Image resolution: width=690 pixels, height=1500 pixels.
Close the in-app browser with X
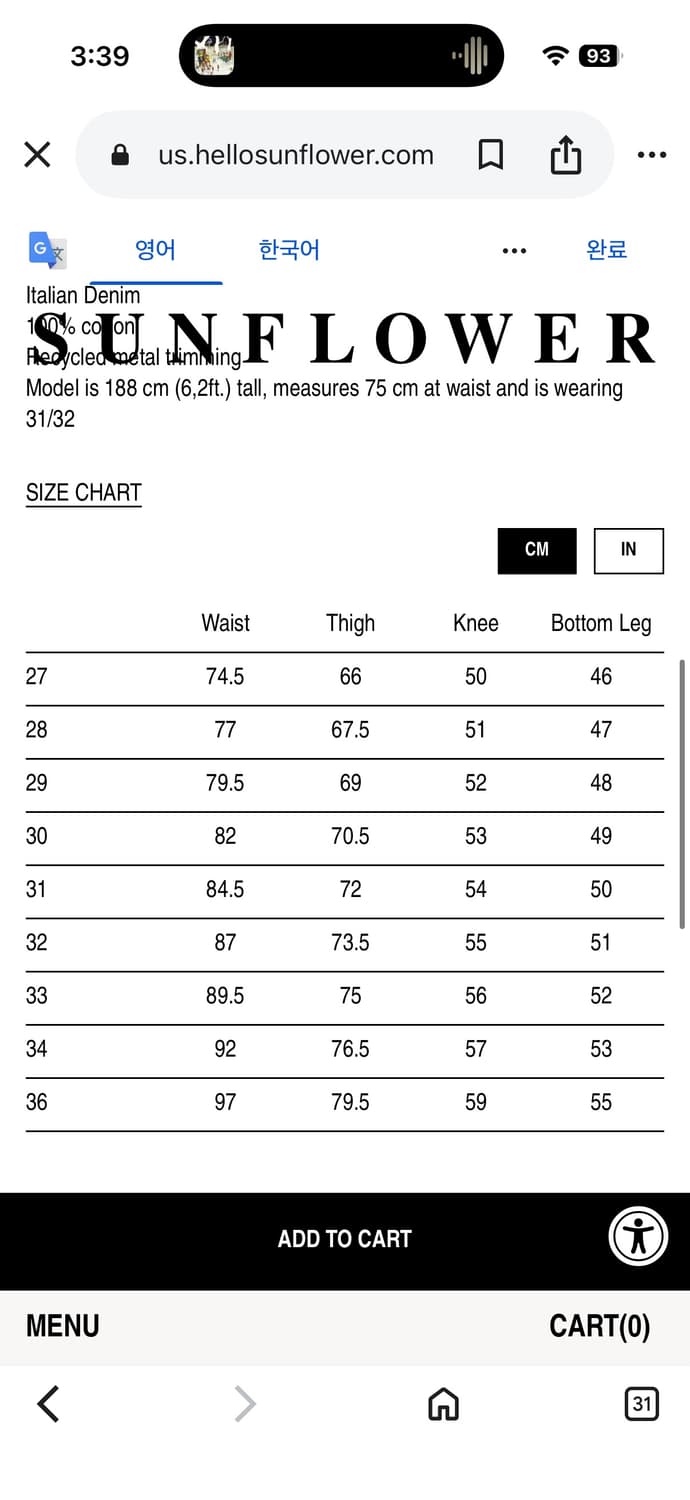[x=37, y=155]
